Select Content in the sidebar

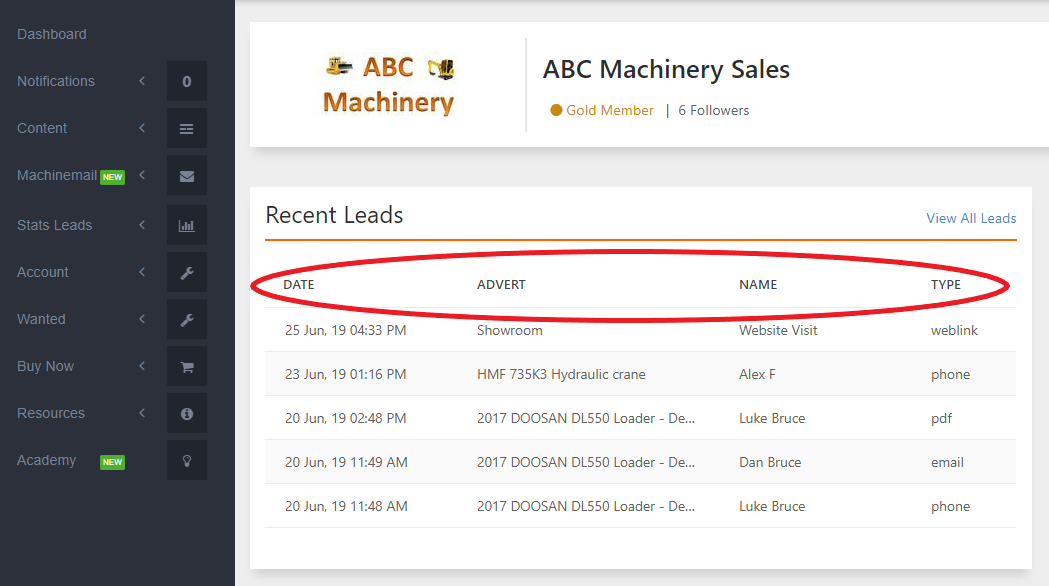coord(41,128)
